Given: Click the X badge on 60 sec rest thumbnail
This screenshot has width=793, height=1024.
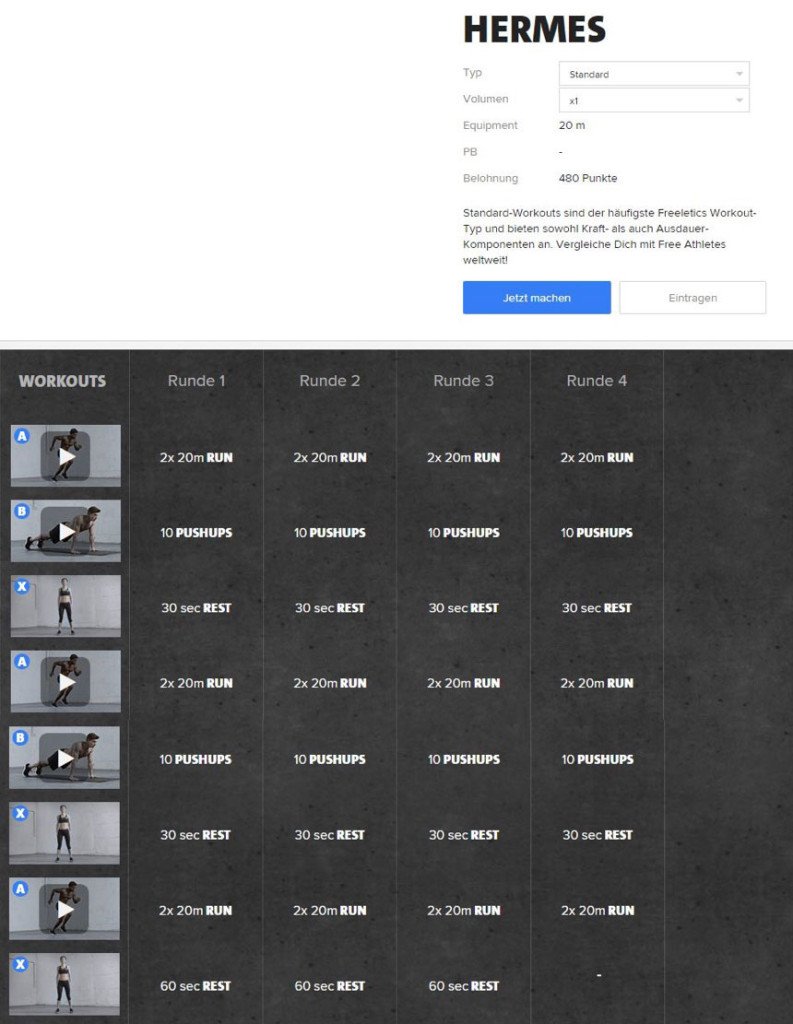Looking at the screenshot, I should click(20, 964).
